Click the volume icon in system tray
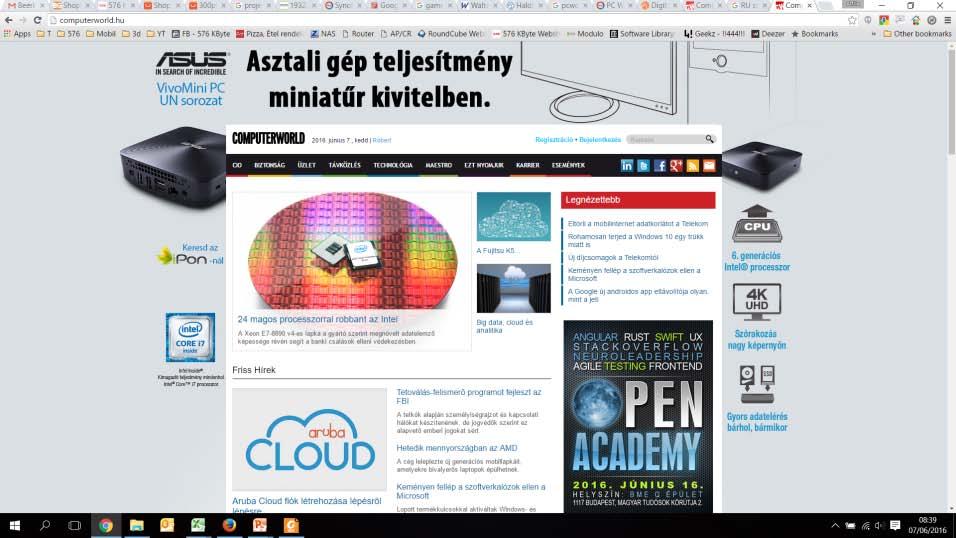The image size is (956, 538). [879, 525]
